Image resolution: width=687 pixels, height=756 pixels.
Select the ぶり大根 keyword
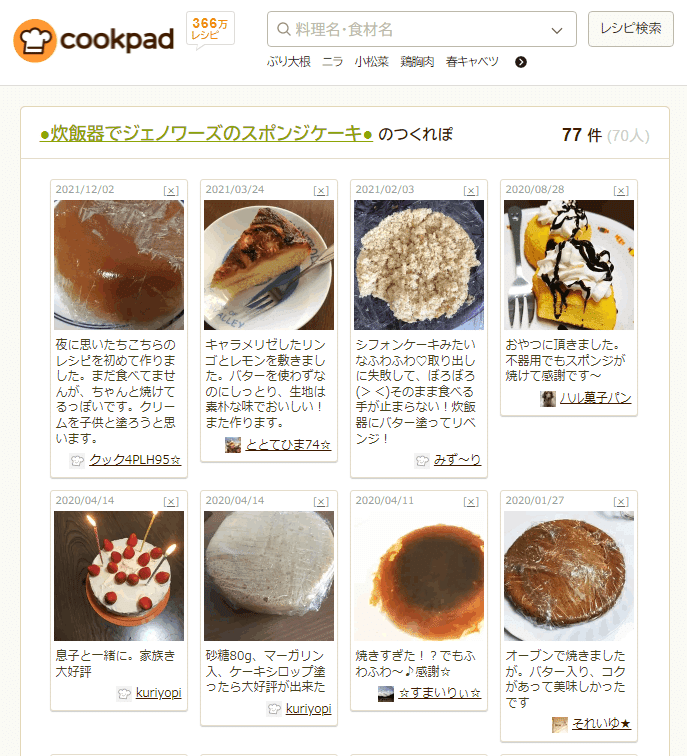289,62
